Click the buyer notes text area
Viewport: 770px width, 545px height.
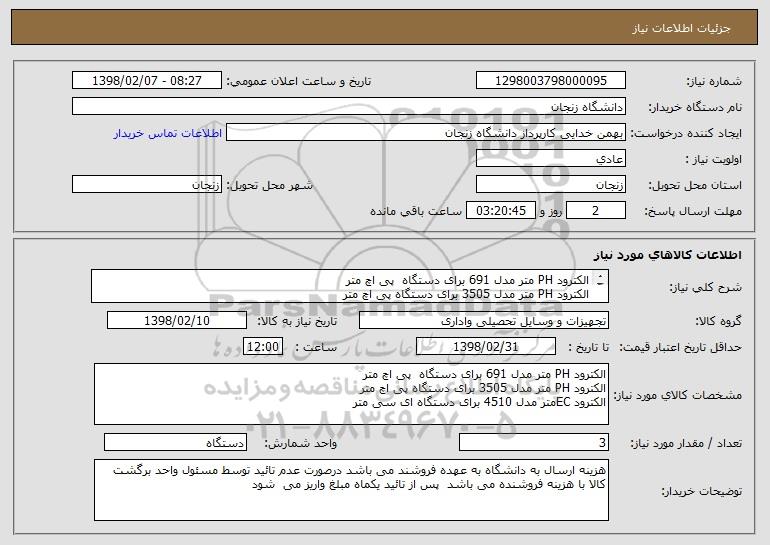point(351,490)
